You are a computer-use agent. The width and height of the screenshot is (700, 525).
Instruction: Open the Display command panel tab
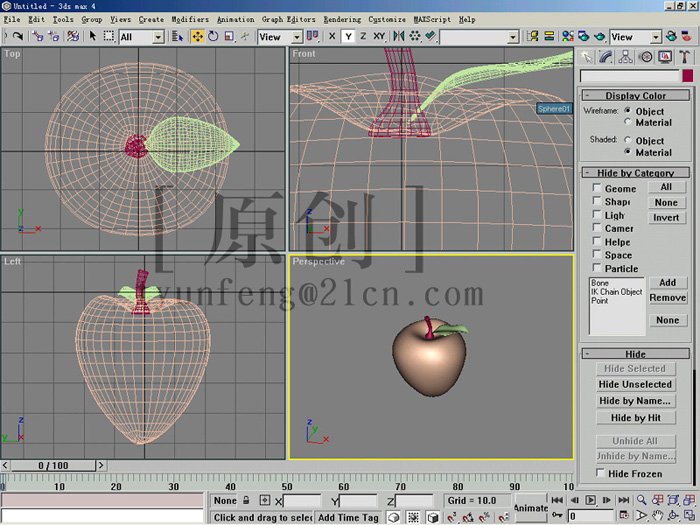click(x=665, y=57)
